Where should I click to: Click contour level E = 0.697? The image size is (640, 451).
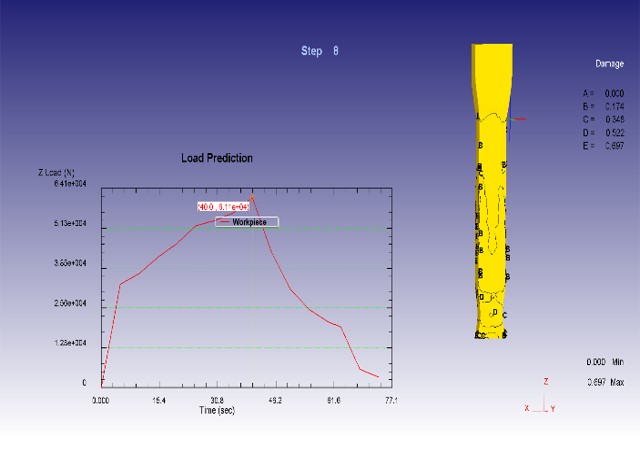599,145
